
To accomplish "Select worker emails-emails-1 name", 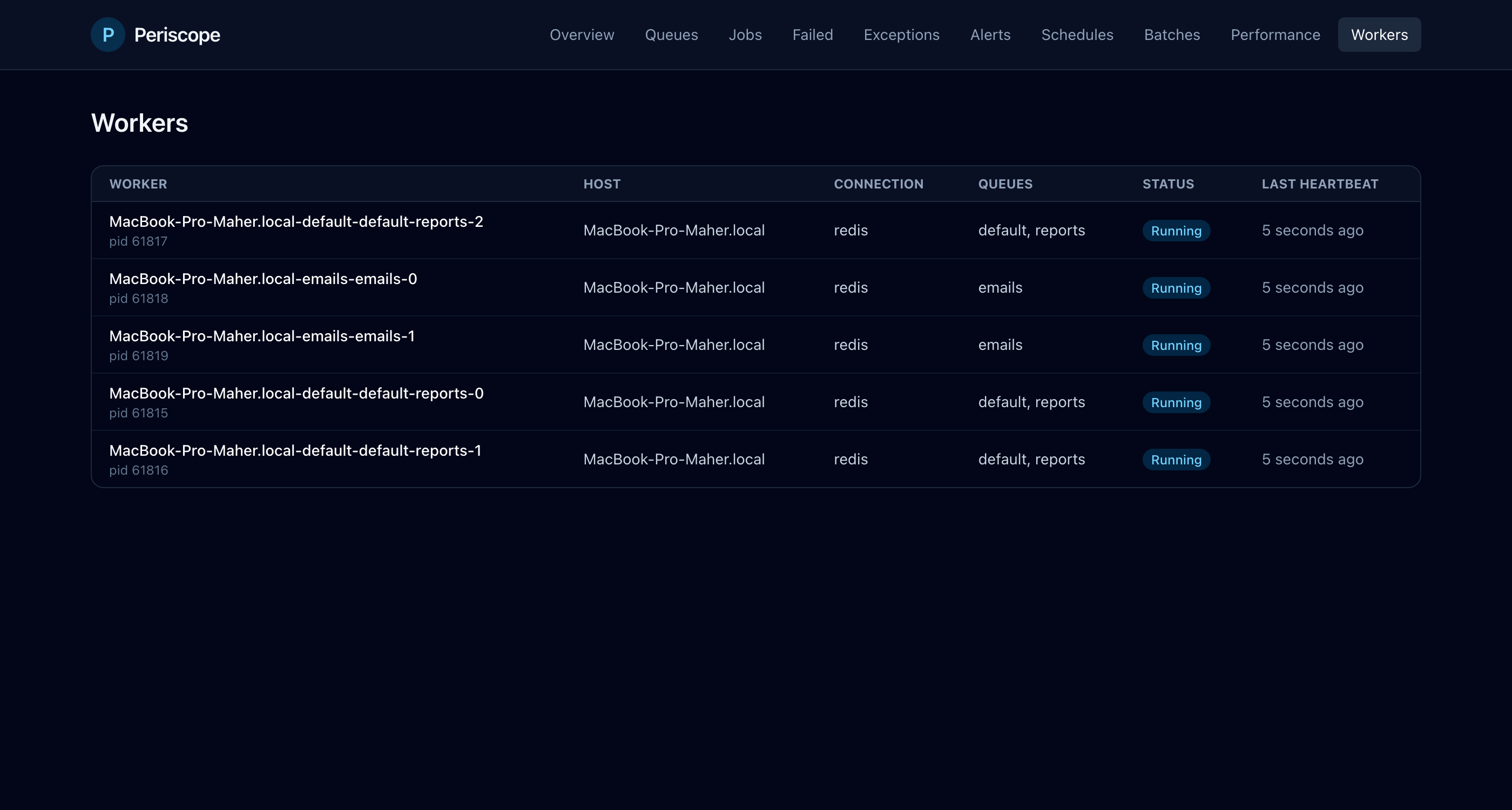I will click(262, 336).
